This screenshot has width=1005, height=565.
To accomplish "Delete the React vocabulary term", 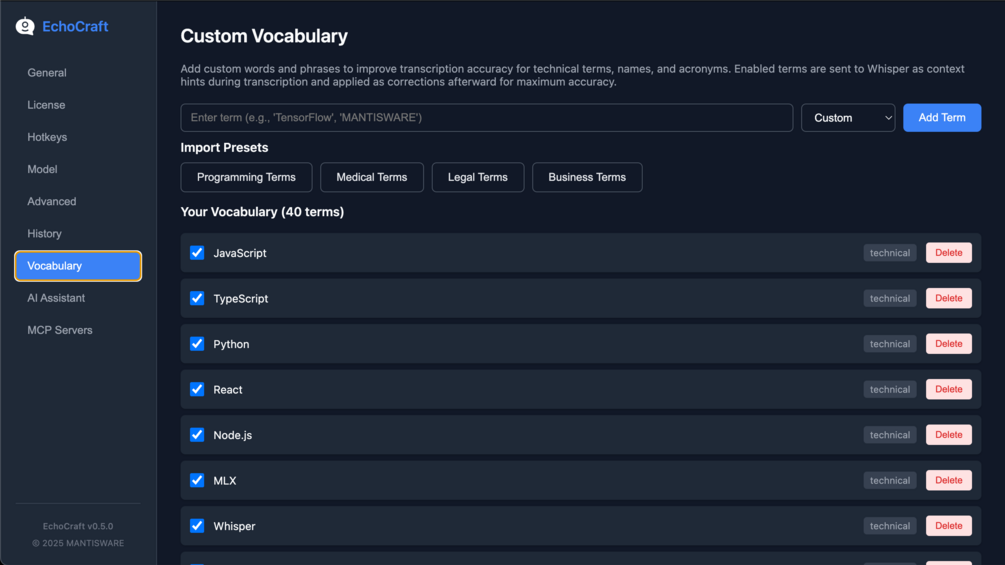I will [x=948, y=389].
